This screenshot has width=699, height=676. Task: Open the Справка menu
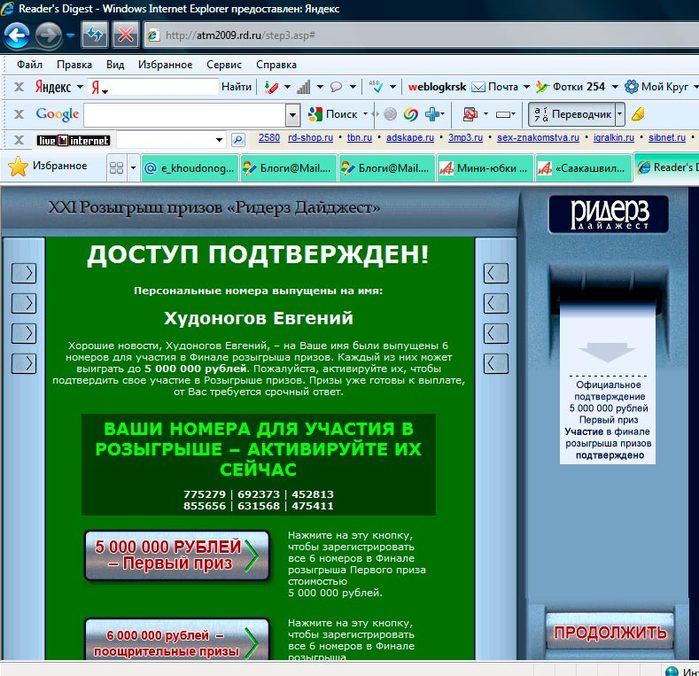[276, 65]
